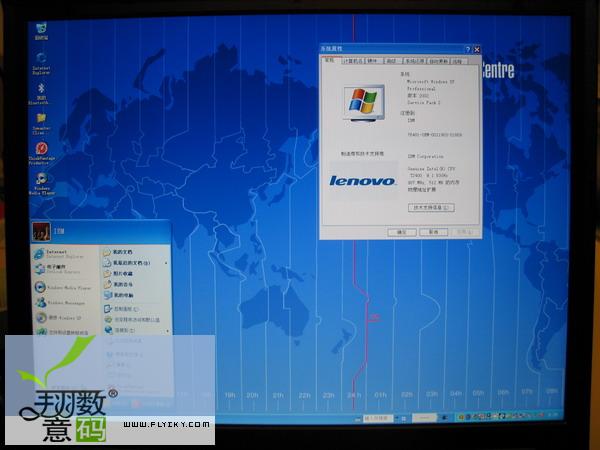The height and width of the screenshot is (450, 600).
Task: Open the Bluetooth desktop icon
Action: pyautogui.click(x=40, y=94)
